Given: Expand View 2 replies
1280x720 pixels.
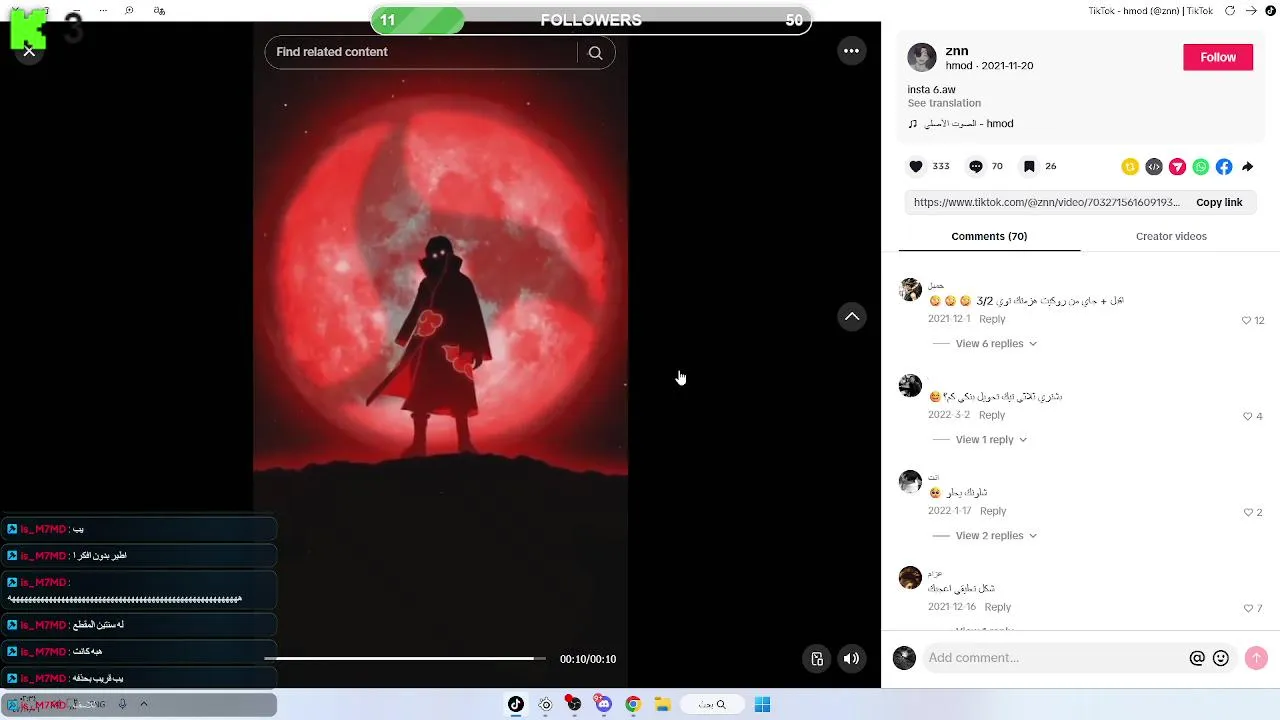Looking at the screenshot, I should pos(996,536).
